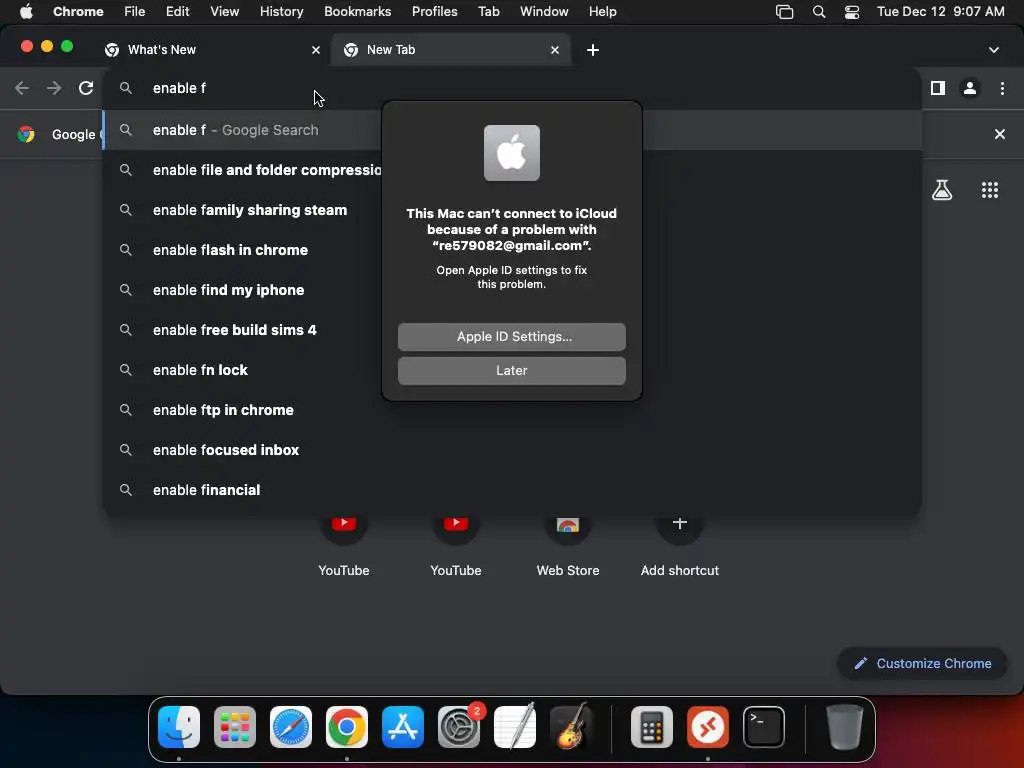Click the Apple ID Settings button
Viewport: 1024px width, 768px height.
tap(511, 336)
